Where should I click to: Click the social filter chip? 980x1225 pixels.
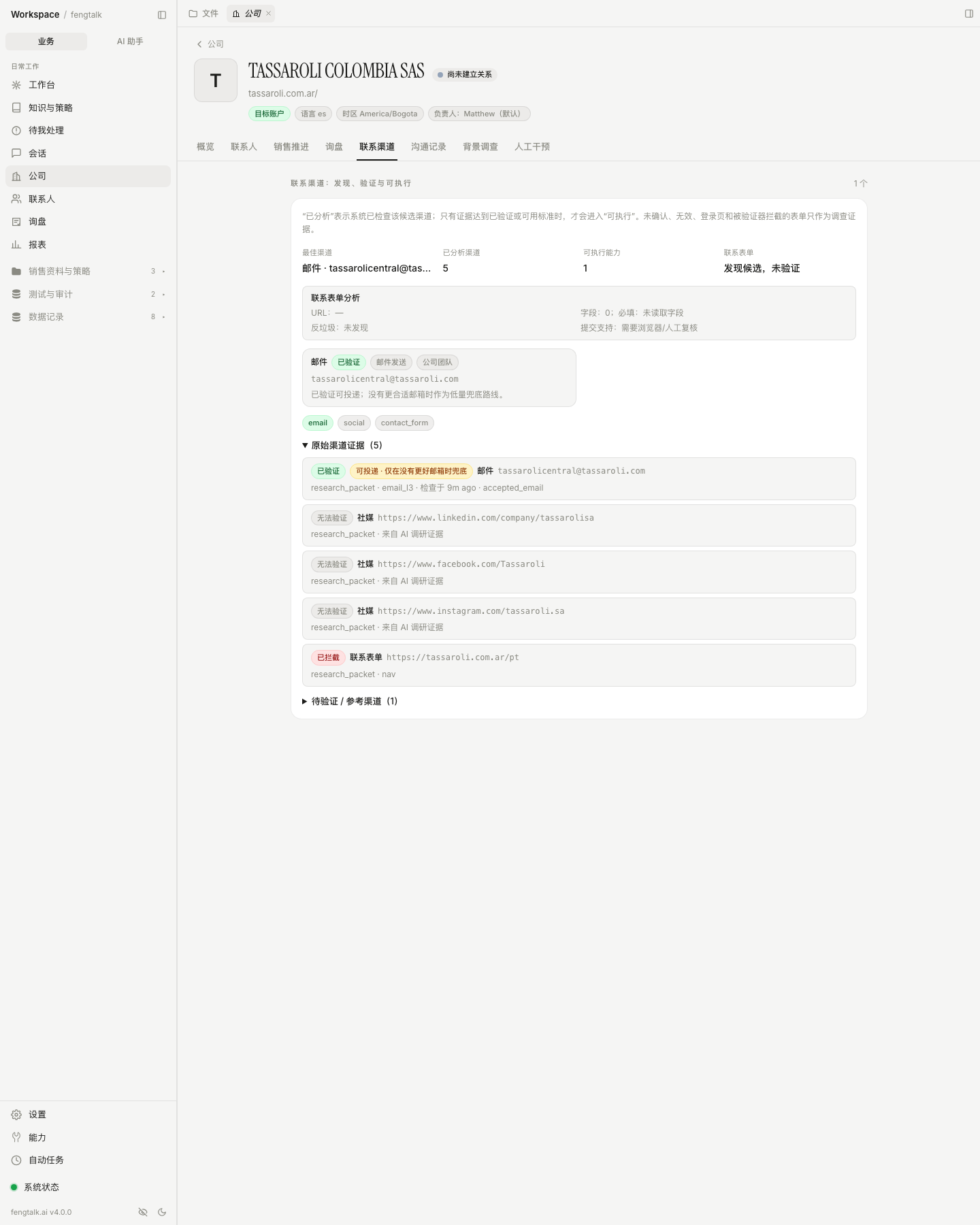[354, 423]
